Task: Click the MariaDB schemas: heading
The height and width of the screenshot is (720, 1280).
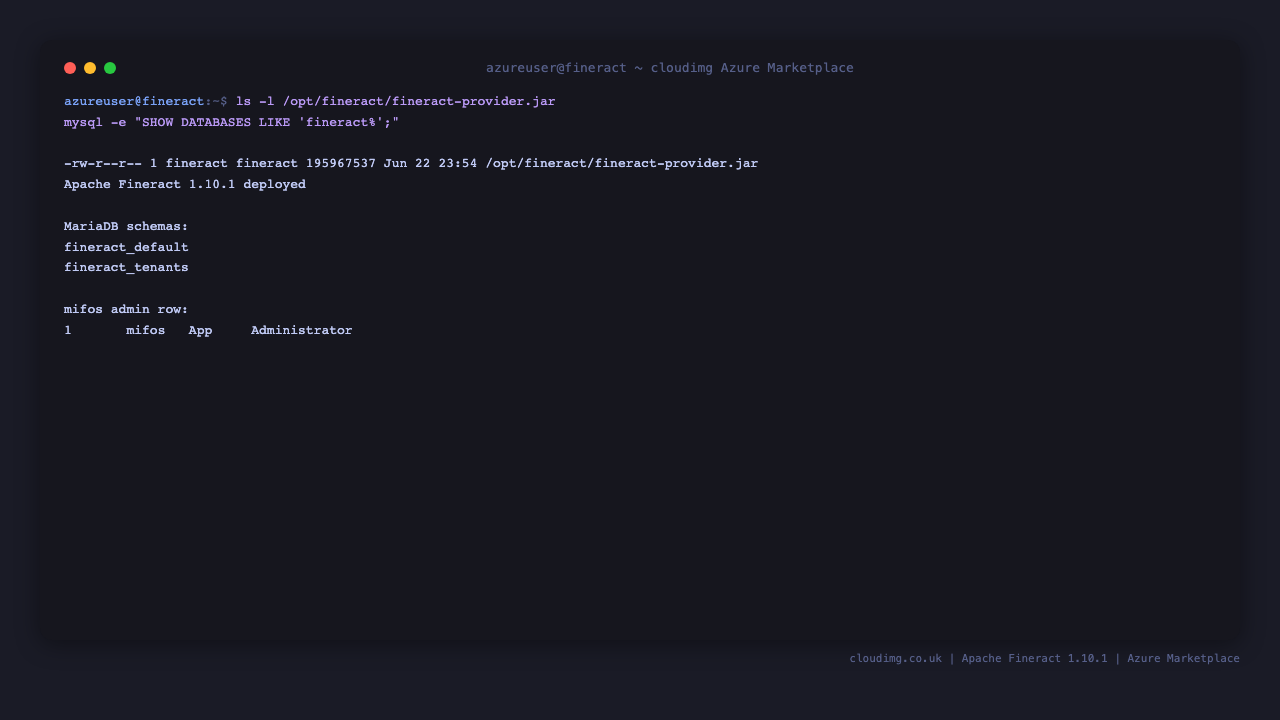Action: coord(126,226)
